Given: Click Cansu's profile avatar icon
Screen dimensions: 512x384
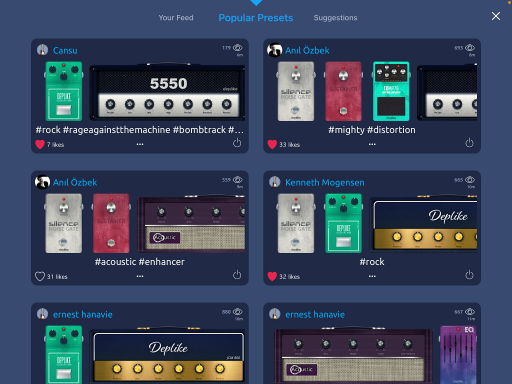Looking at the screenshot, I should [x=42, y=50].
